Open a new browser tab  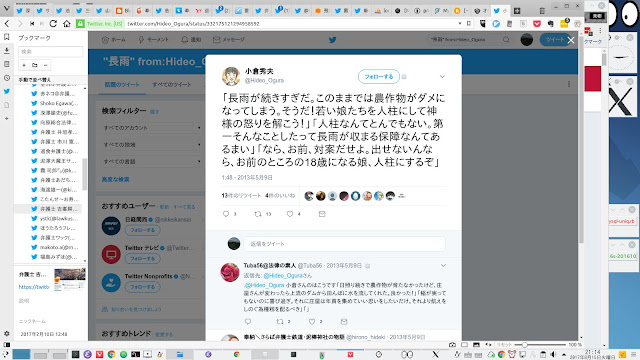[517, 11]
